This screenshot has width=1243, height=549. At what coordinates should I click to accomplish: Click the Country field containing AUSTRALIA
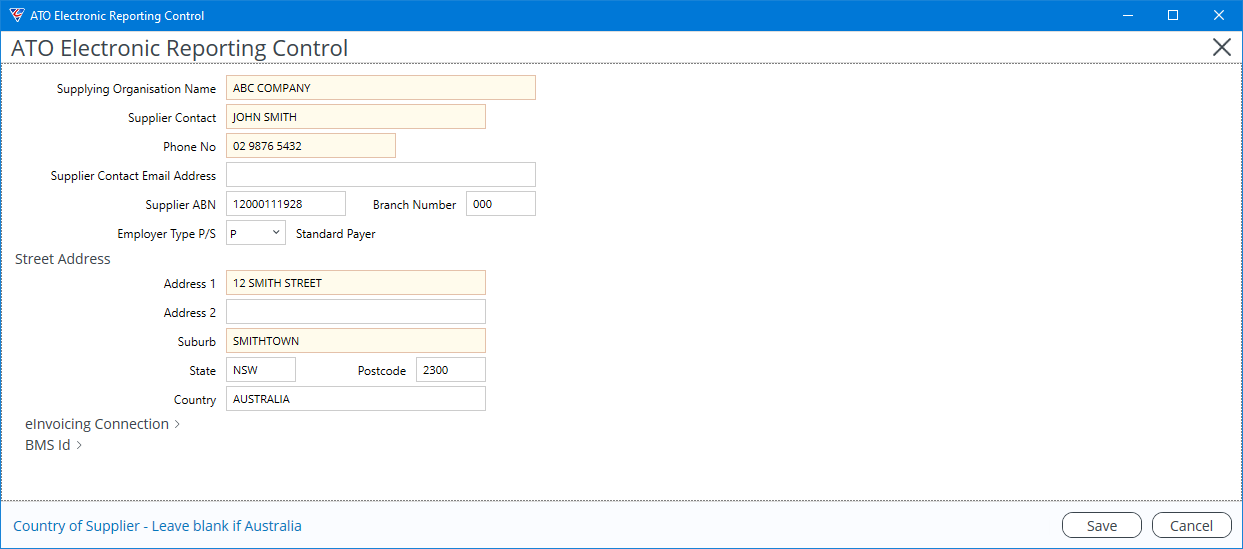[x=356, y=399]
